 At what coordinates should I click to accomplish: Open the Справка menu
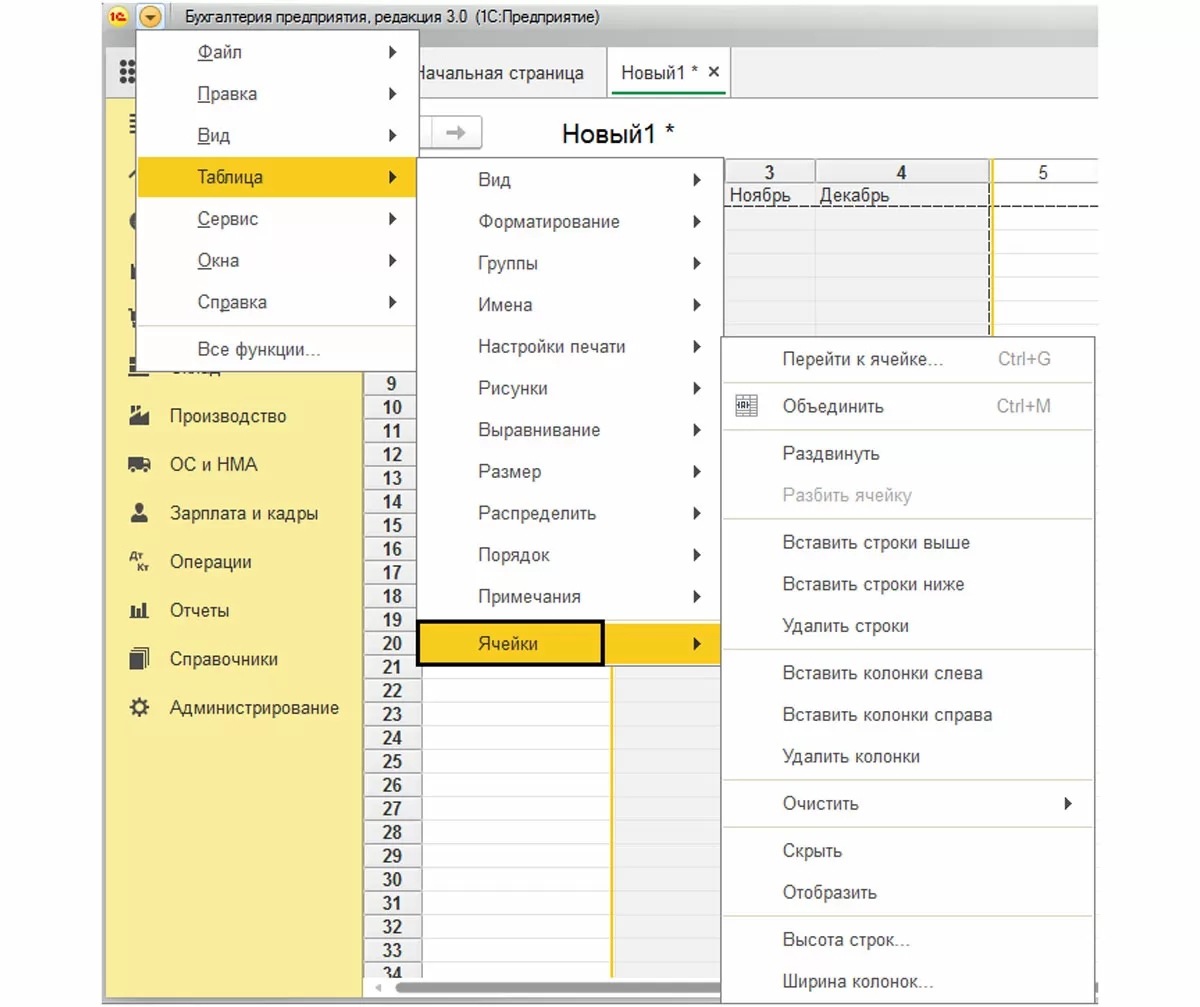click(x=277, y=302)
